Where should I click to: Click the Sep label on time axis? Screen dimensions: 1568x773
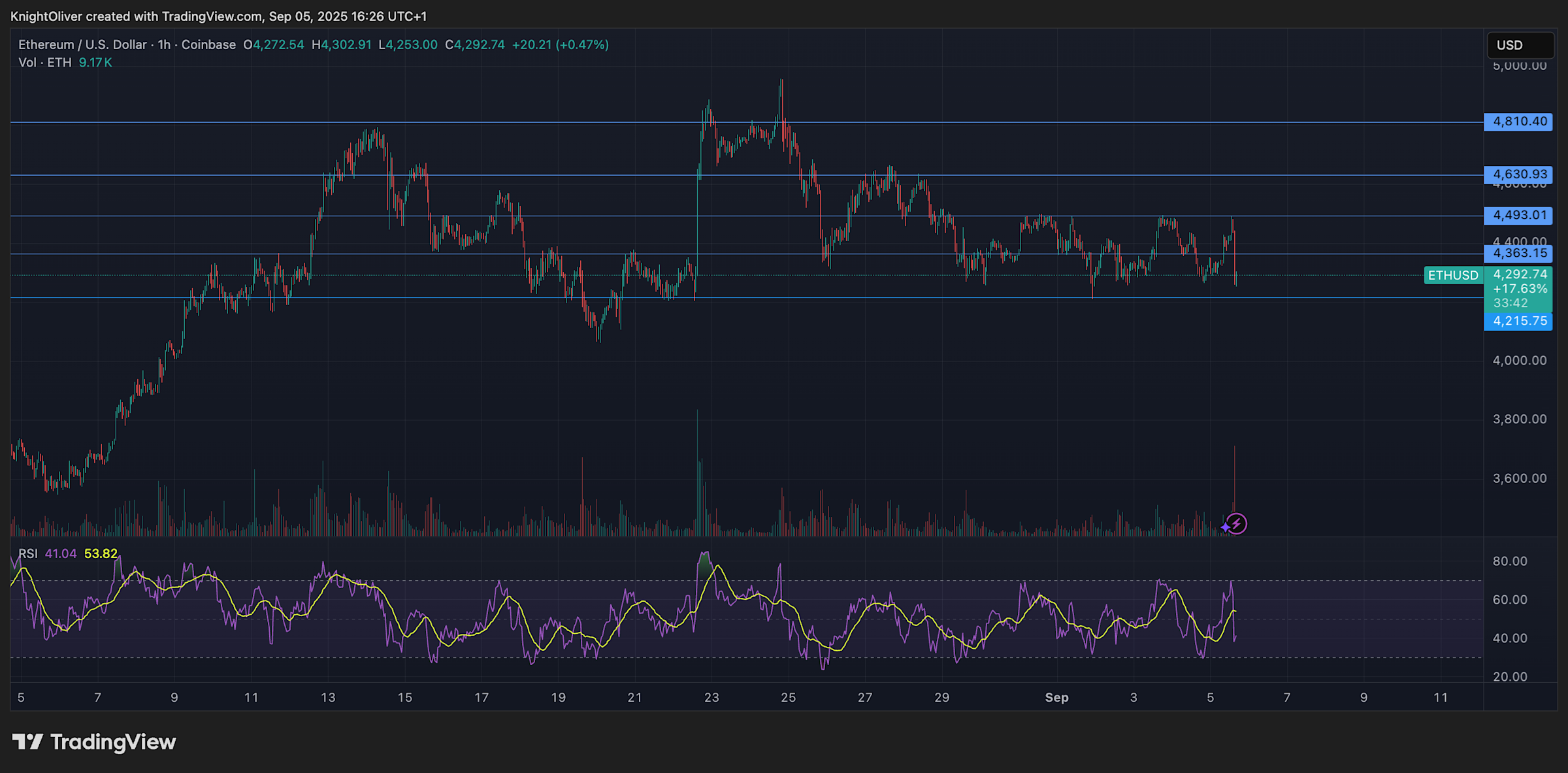point(1056,697)
